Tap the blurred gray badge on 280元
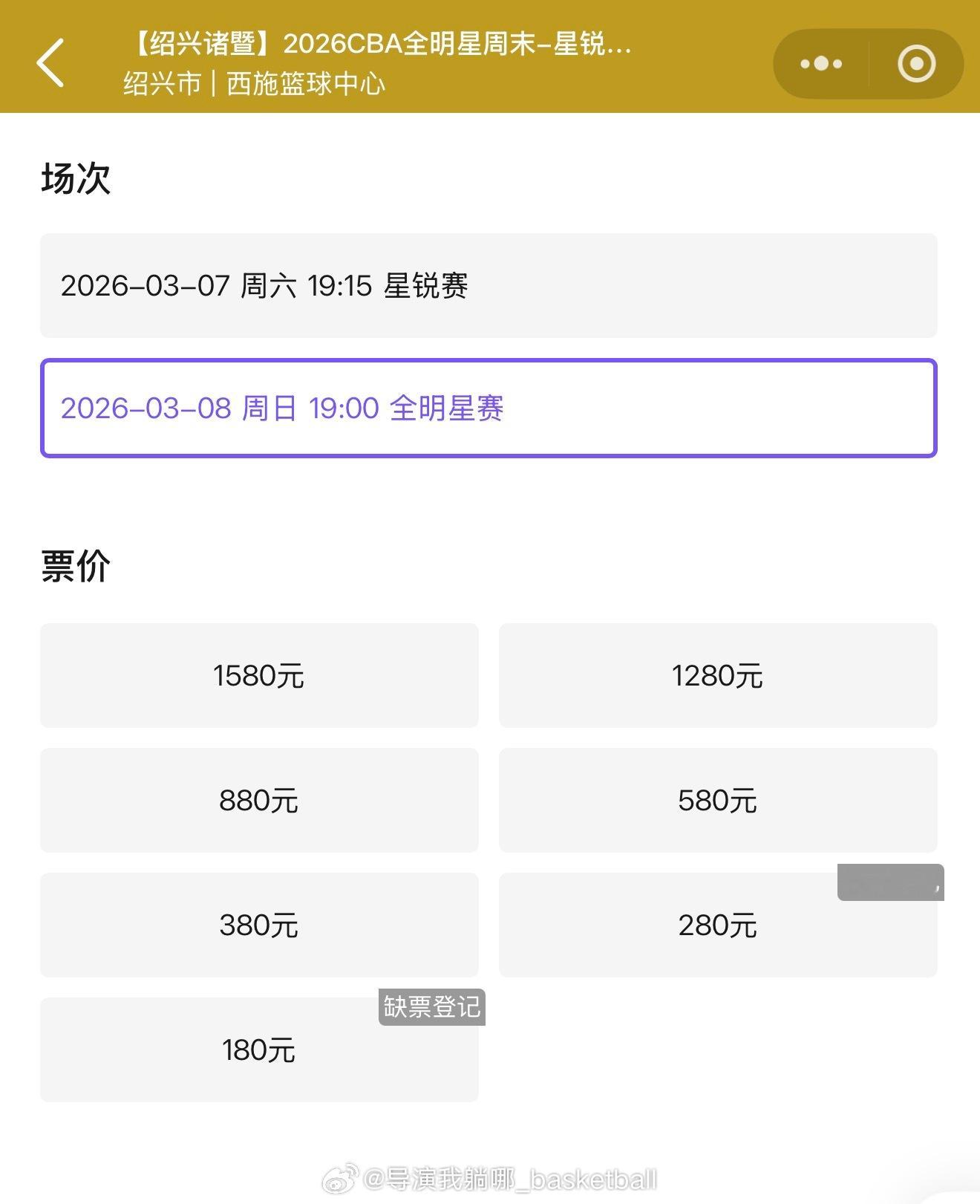This screenshot has height=1204, width=980. [891, 882]
